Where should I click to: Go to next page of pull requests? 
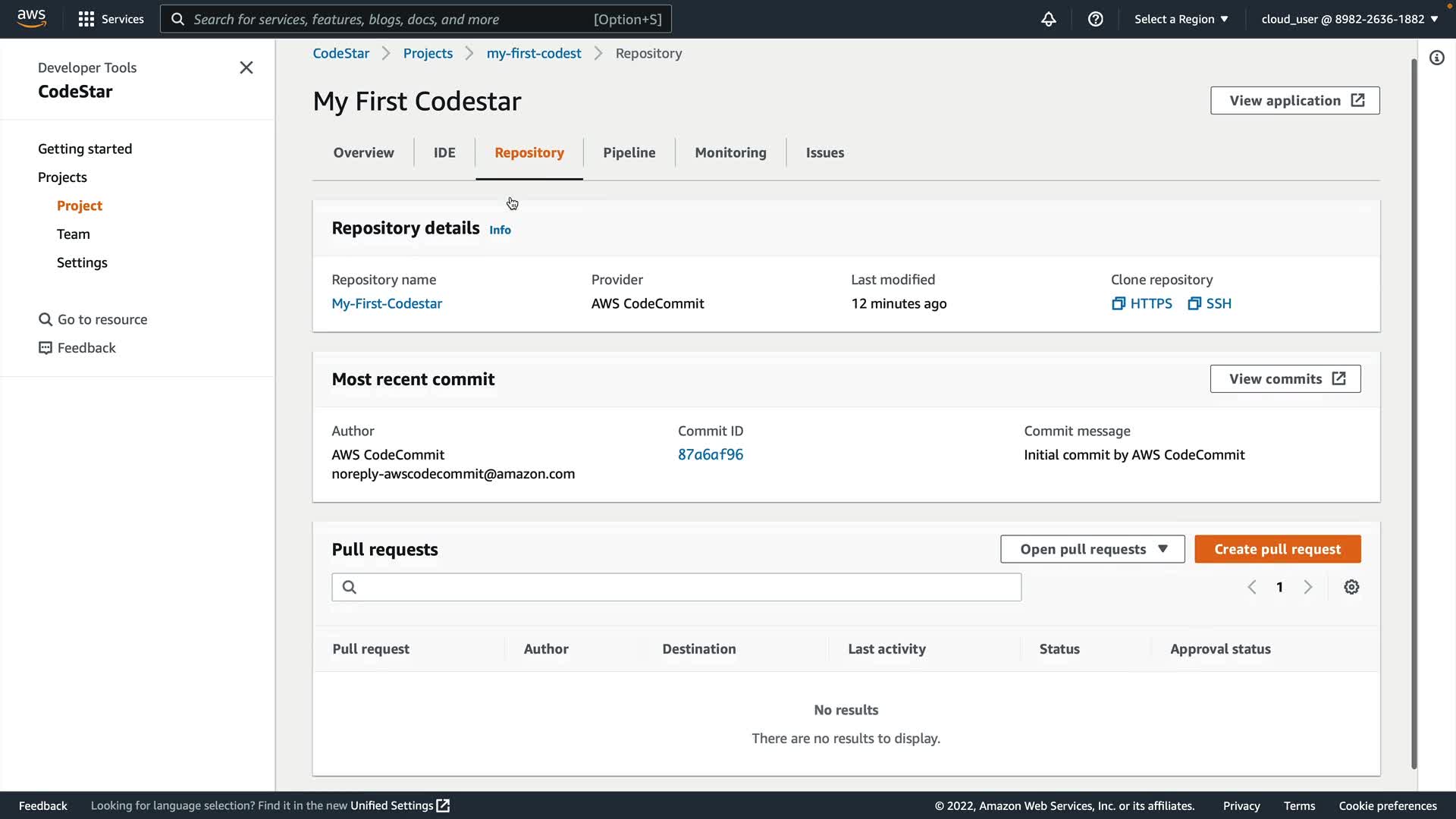[x=1307, y=587]
